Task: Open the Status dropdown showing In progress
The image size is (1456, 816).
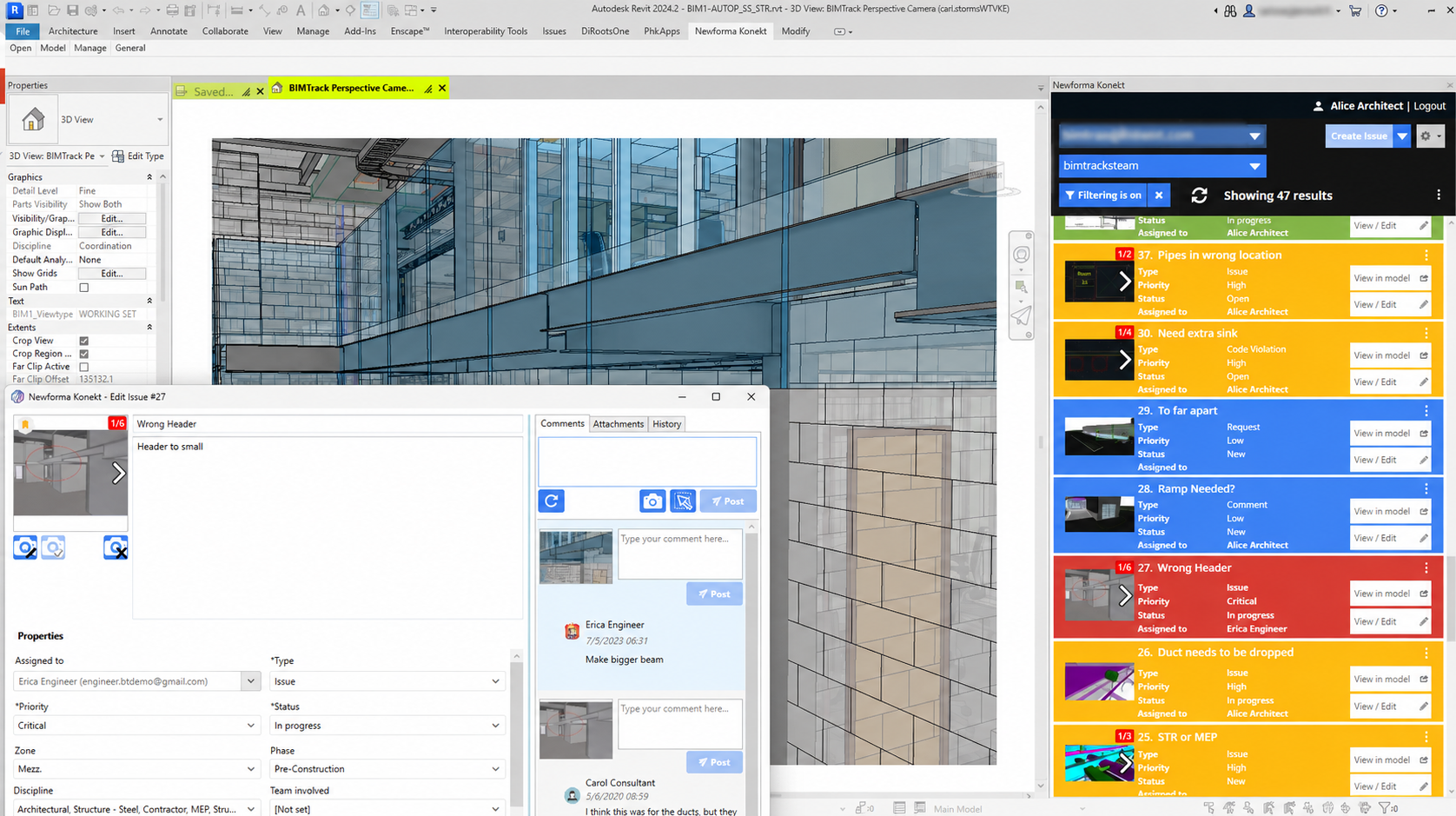Action: click(387, 726)
